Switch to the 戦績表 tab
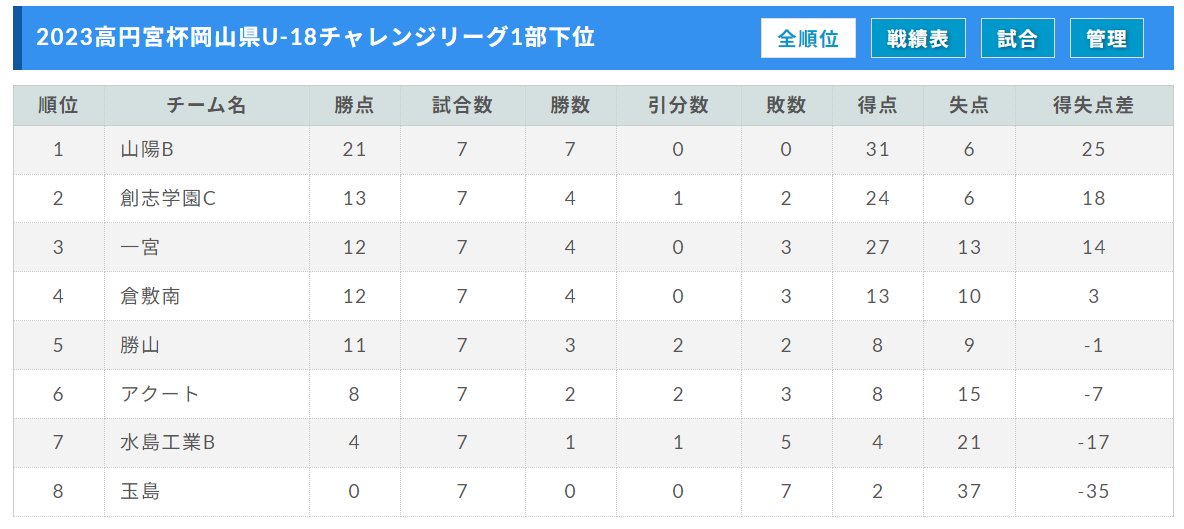This screenshot has height=529, width=1184. tap(918, 38)
